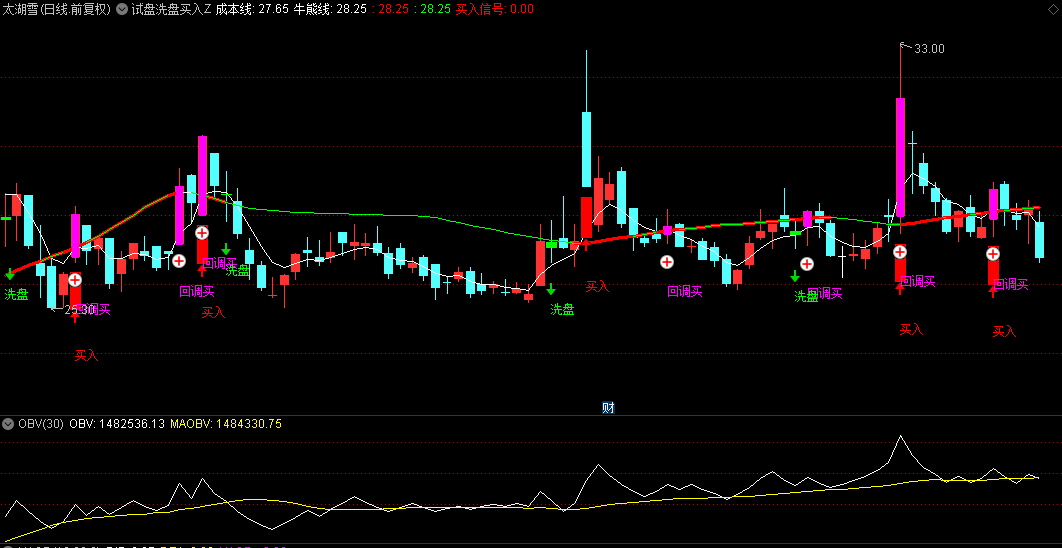This screenshot has width=1062, height=548.
Task: Click the yellow MAOBV: 1484330.75 value
Action: click(x=226, y=424)
